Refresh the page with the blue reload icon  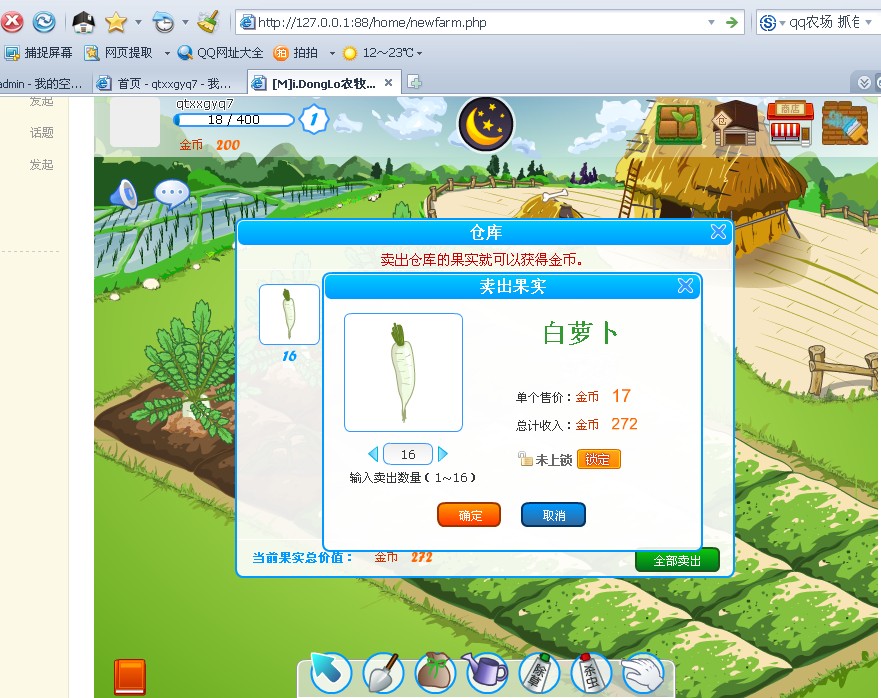(x=44, y=22)
